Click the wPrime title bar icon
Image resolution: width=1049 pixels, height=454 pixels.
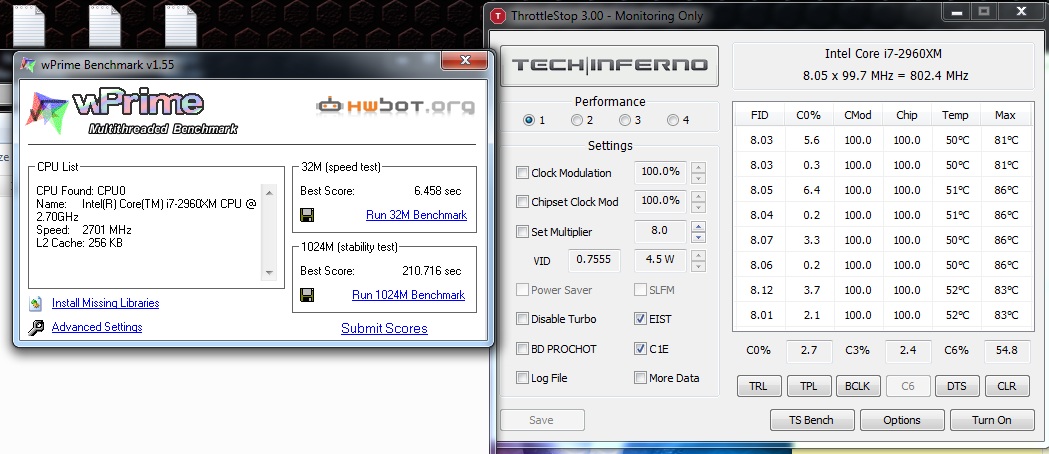28,65
